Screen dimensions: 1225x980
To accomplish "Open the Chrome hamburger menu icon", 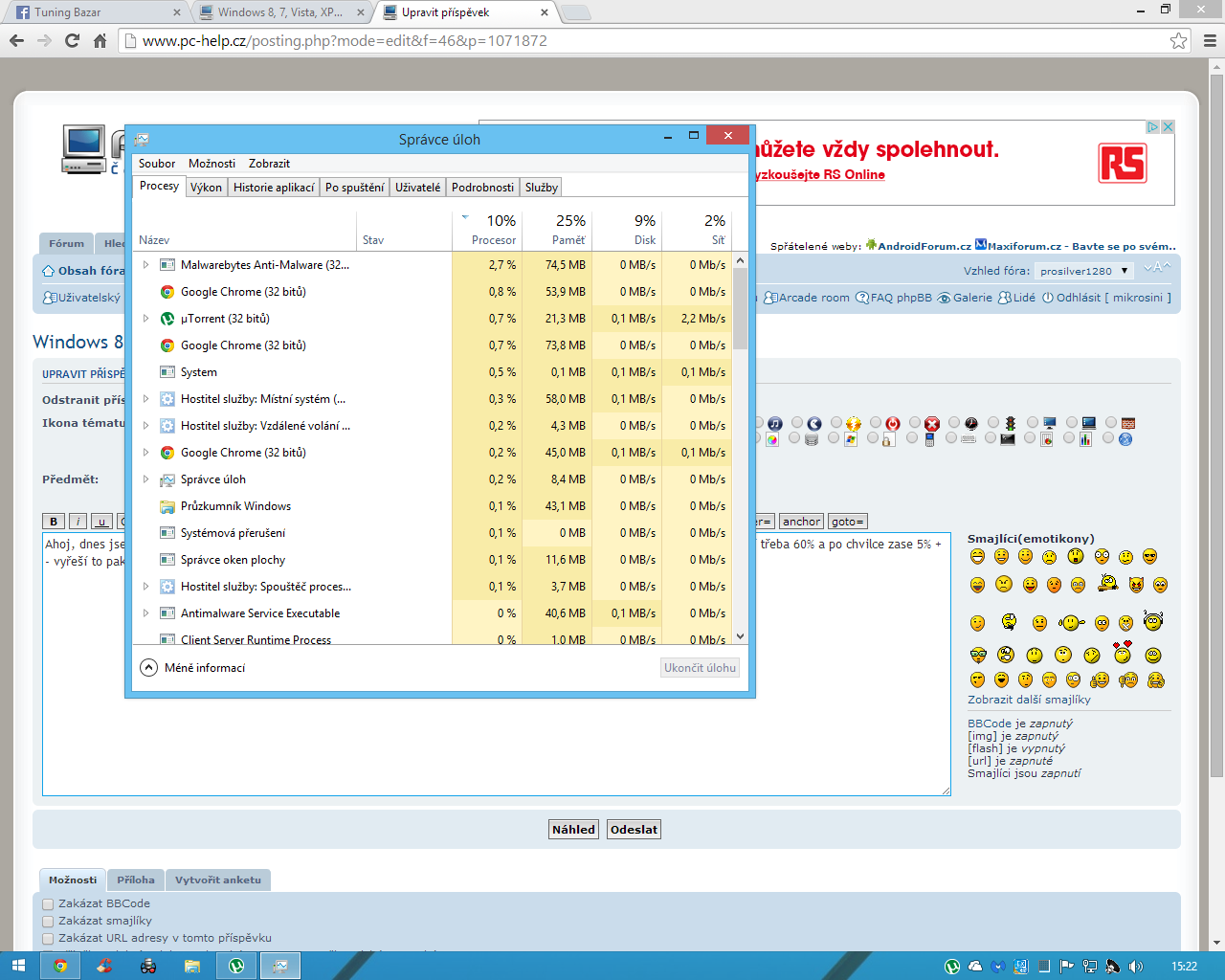I will [x=1210, y=40].
